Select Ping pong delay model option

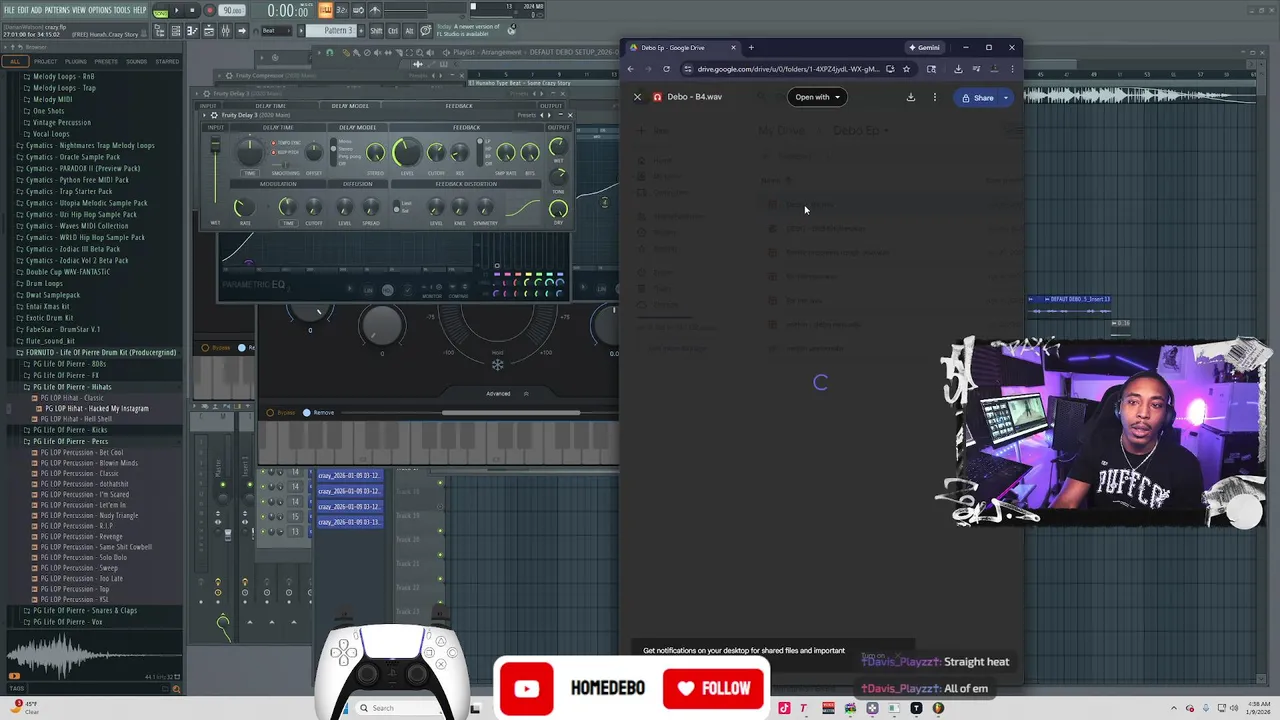tap(348, 156)
